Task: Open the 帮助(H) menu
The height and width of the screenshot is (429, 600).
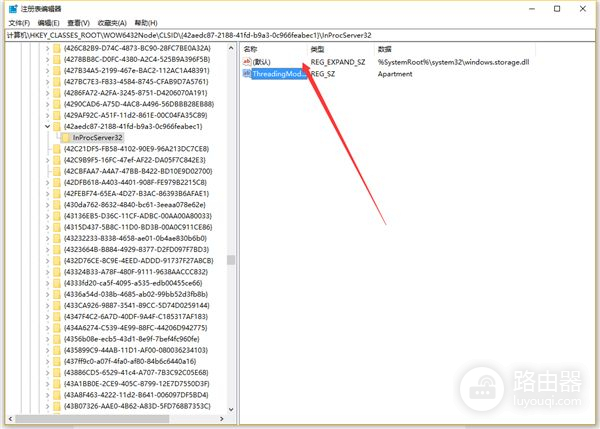Action: pos(146,23)
